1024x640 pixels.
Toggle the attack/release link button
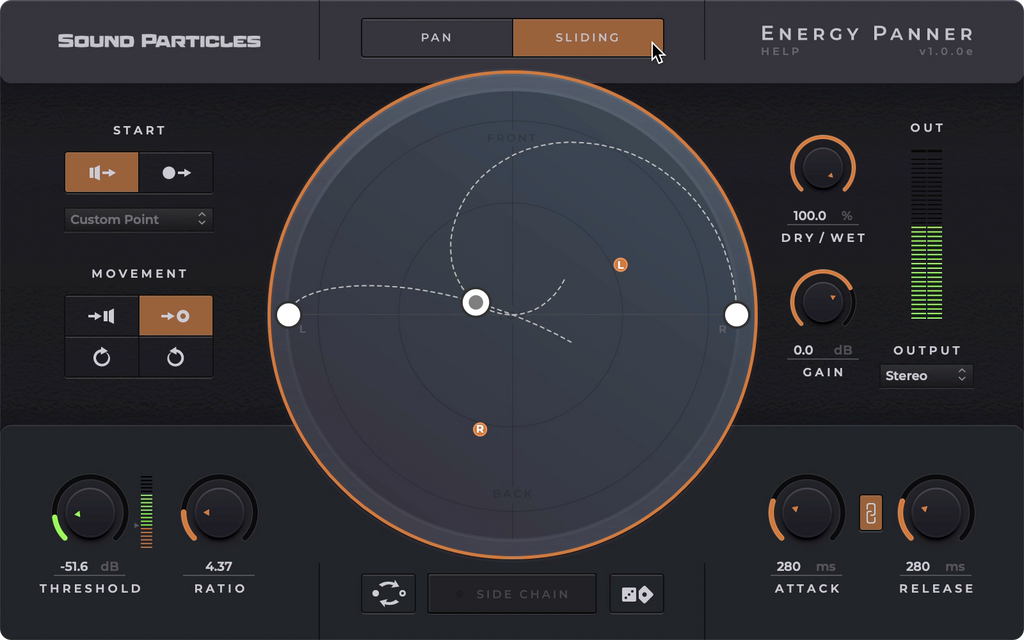pos(871,513)
